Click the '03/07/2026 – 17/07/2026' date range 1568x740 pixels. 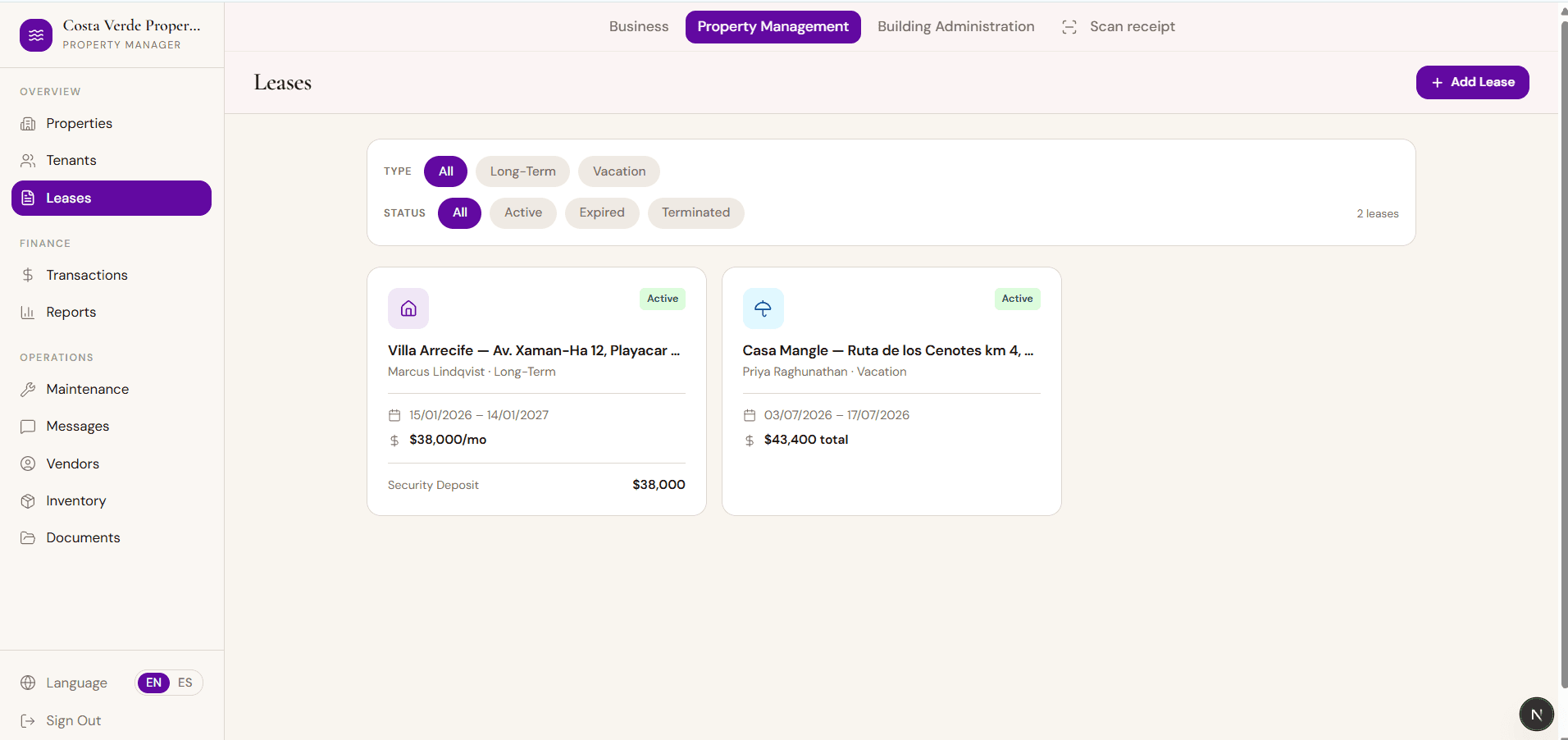[836, 415]
